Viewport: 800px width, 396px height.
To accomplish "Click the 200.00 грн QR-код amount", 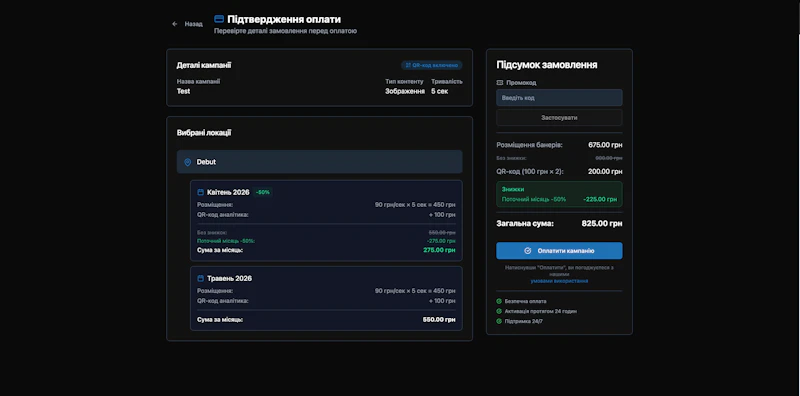I will tap(605, 172).
